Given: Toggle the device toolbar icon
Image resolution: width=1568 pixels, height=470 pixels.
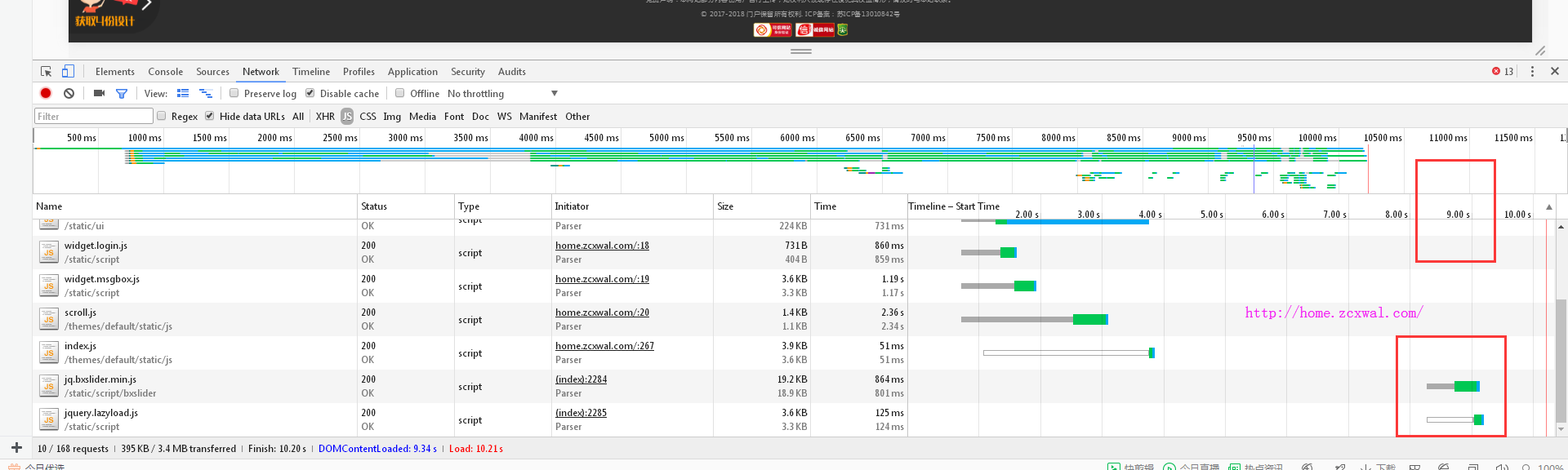Looking at the screenshot, I should click(68, 72).
